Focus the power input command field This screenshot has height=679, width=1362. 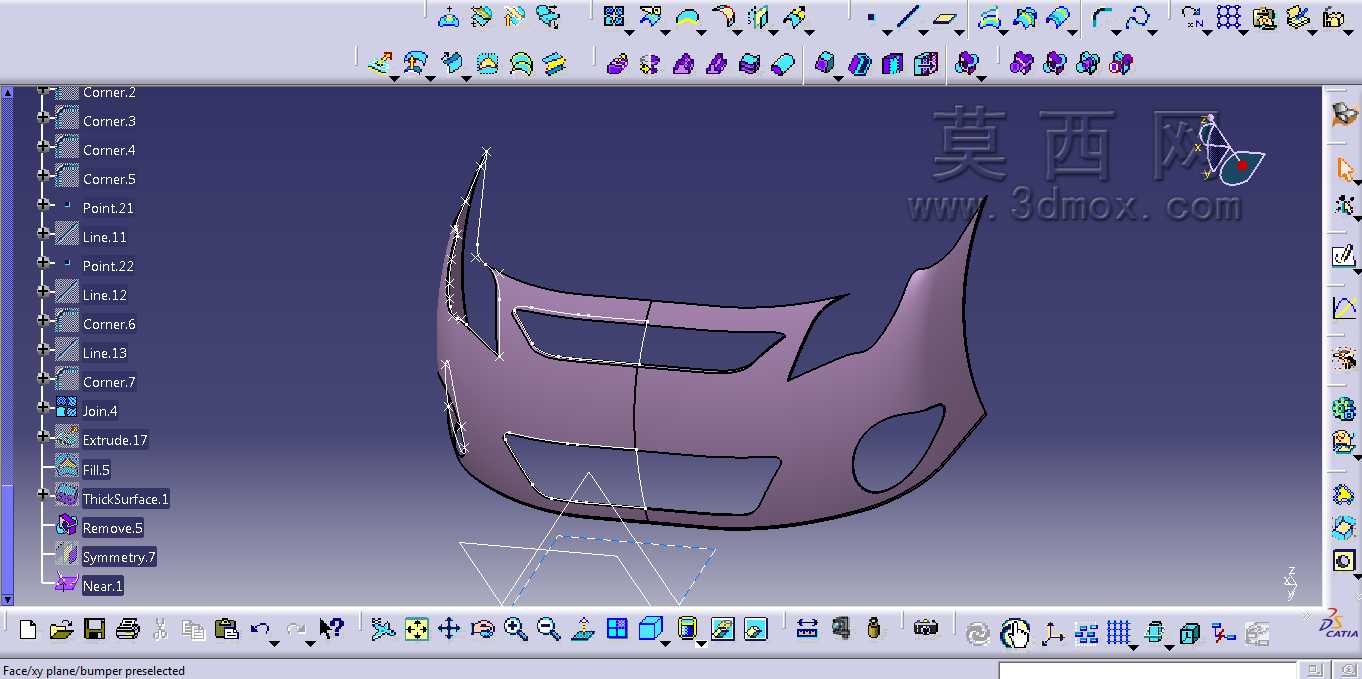1148,670
